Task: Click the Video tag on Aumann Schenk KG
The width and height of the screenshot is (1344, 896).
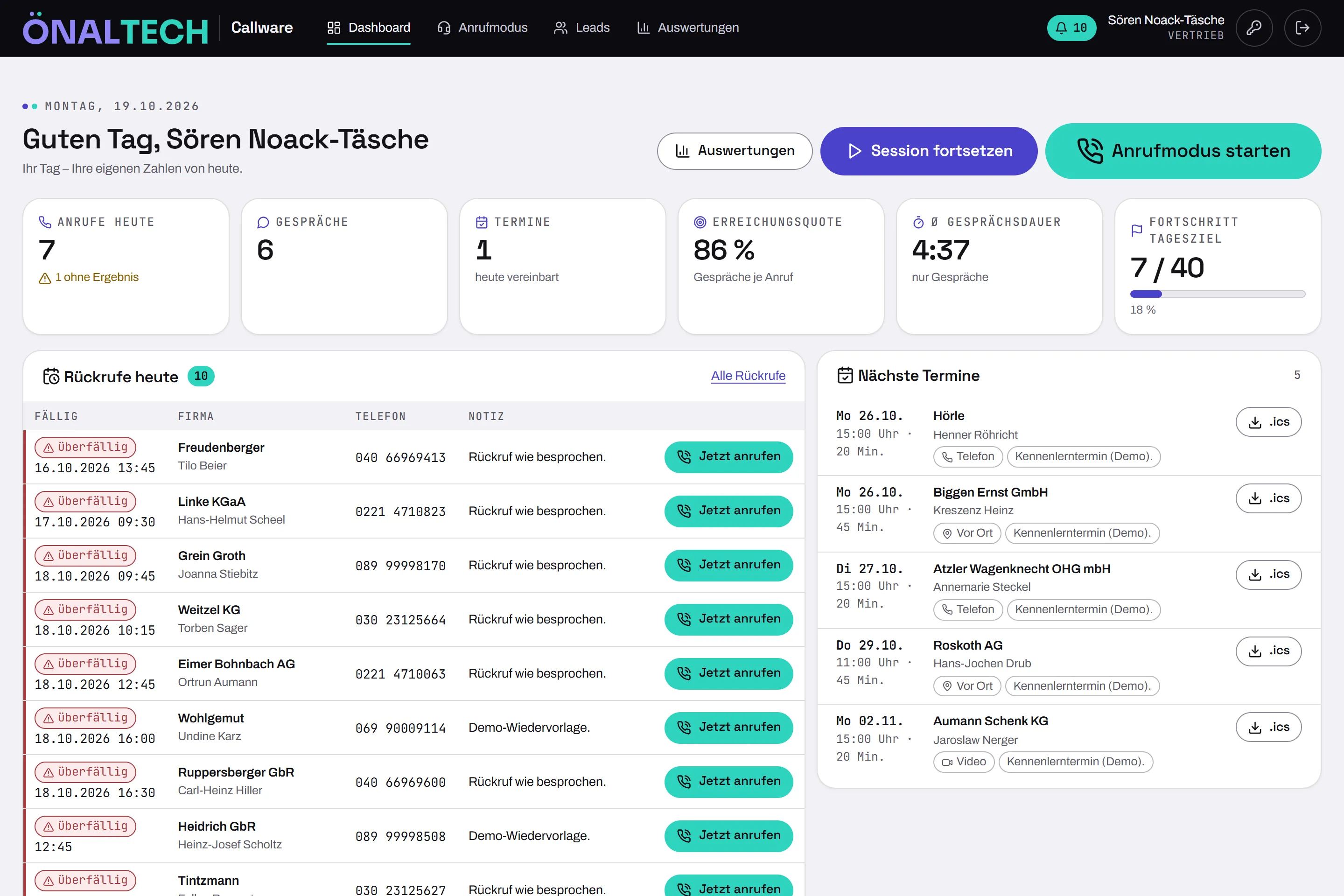Action: [x=963, y=762]
